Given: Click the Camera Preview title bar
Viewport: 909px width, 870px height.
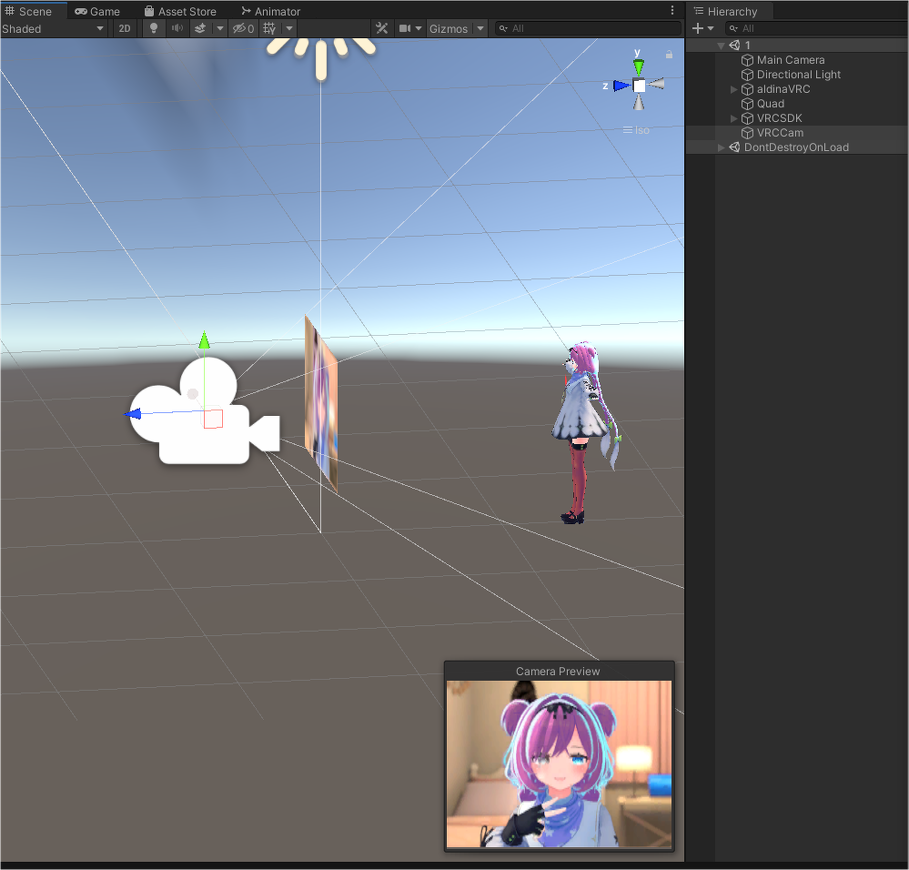Looking at the screenshot, I should point(558,671).
